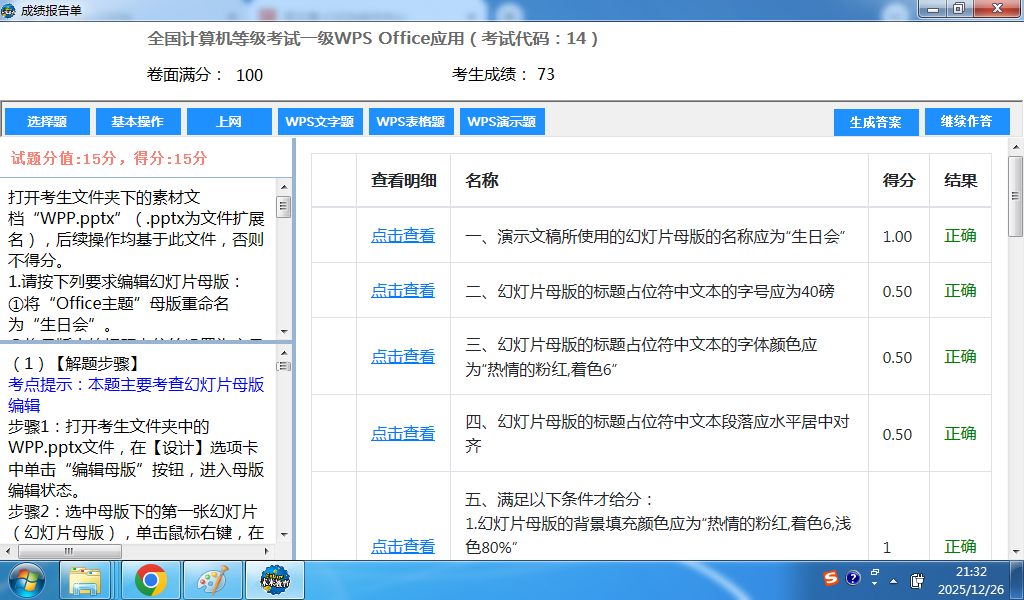This screenshot has height=600, width=1024.
Task: Click the 成绩报告单 window title icon
Action: tap(8, 10)
